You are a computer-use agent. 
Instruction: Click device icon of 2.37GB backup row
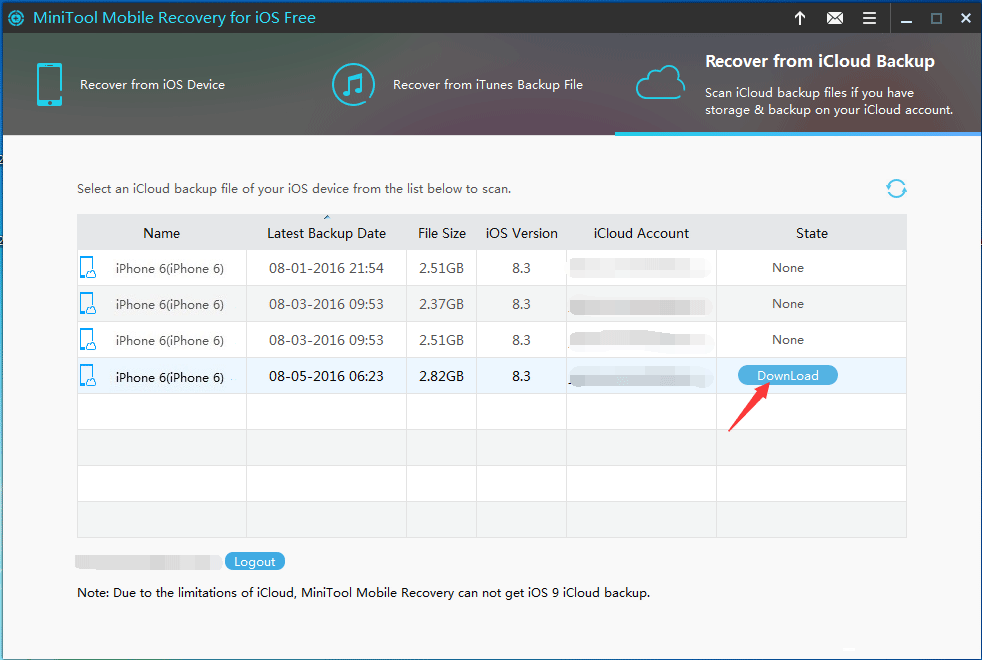(88, 304)
